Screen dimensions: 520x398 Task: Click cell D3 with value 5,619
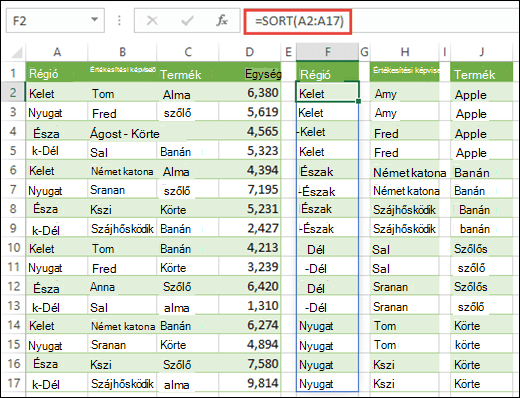click(250, 112)
